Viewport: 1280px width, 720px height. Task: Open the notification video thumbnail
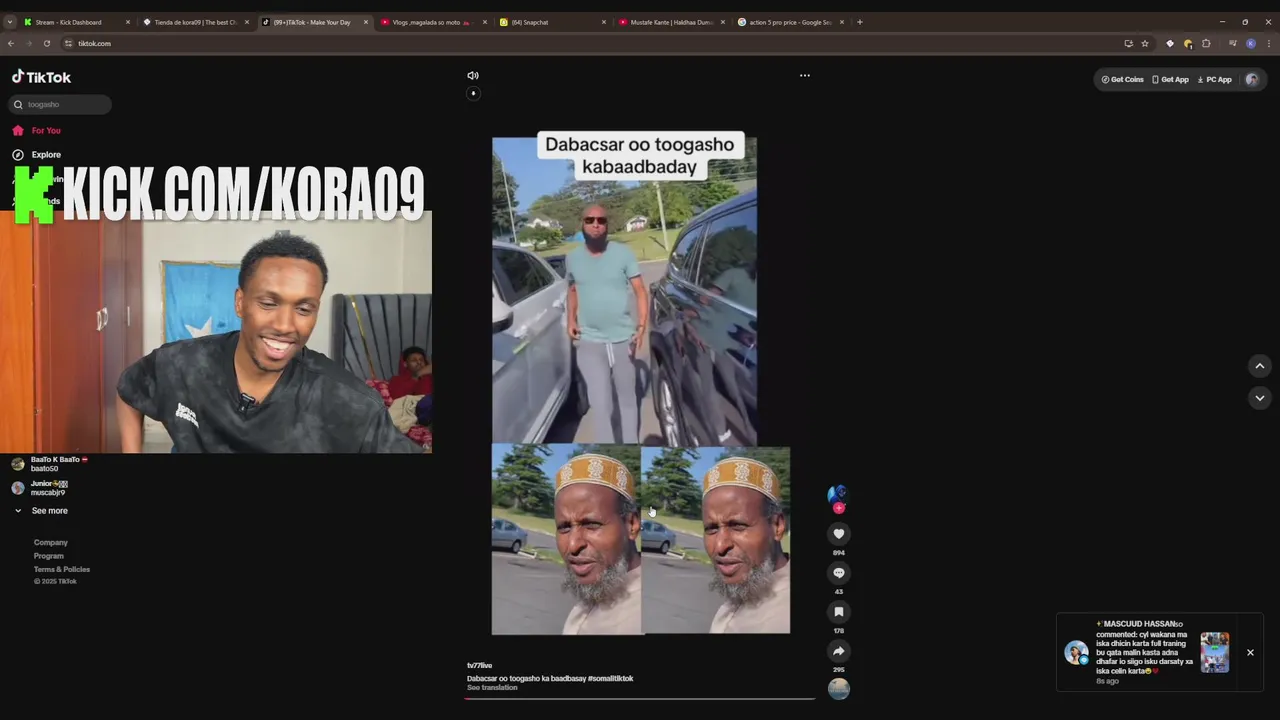(1215, 652)
